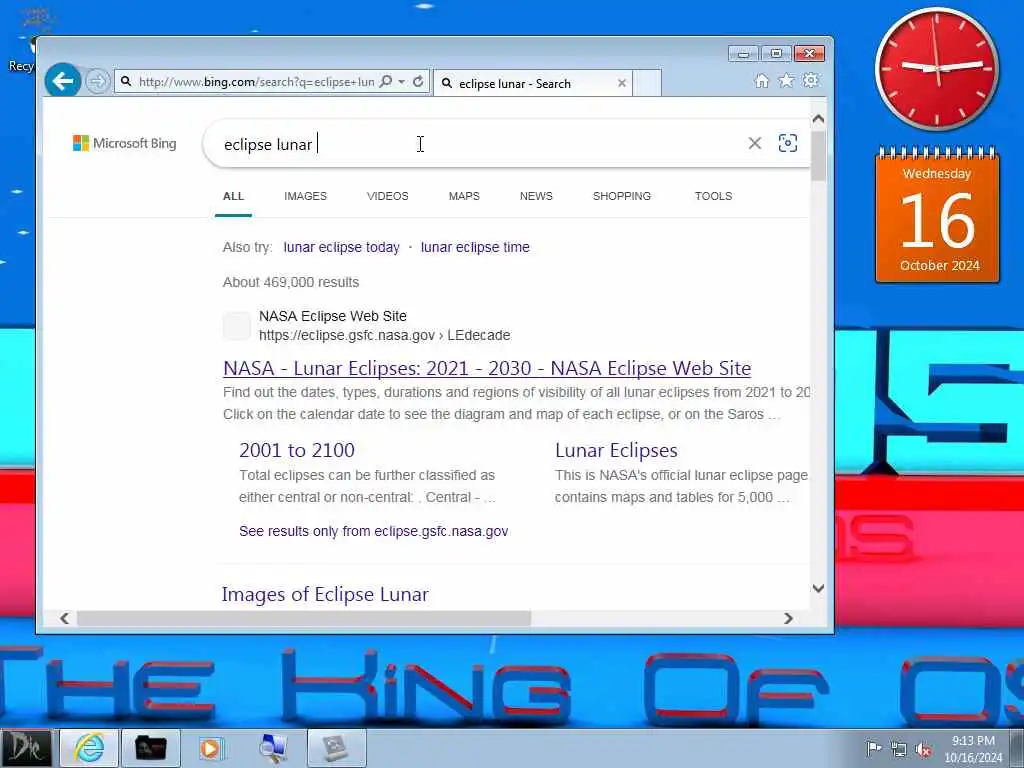
Task: Click the bing.com address bar URL
Action: pyautogui.click(x=256, y=82)
